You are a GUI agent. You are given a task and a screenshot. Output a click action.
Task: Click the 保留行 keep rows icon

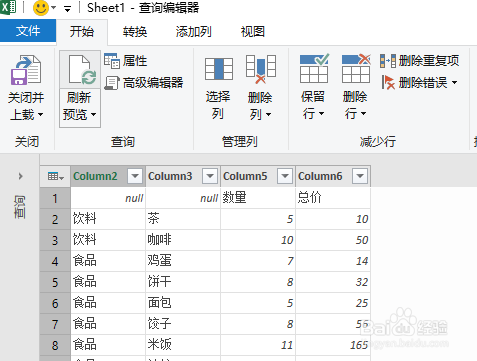click(314, 69)
